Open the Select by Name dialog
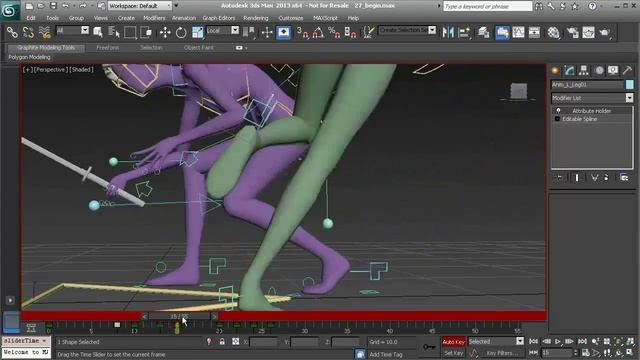This screenshot has height=360, width=640. coord(114,32)
